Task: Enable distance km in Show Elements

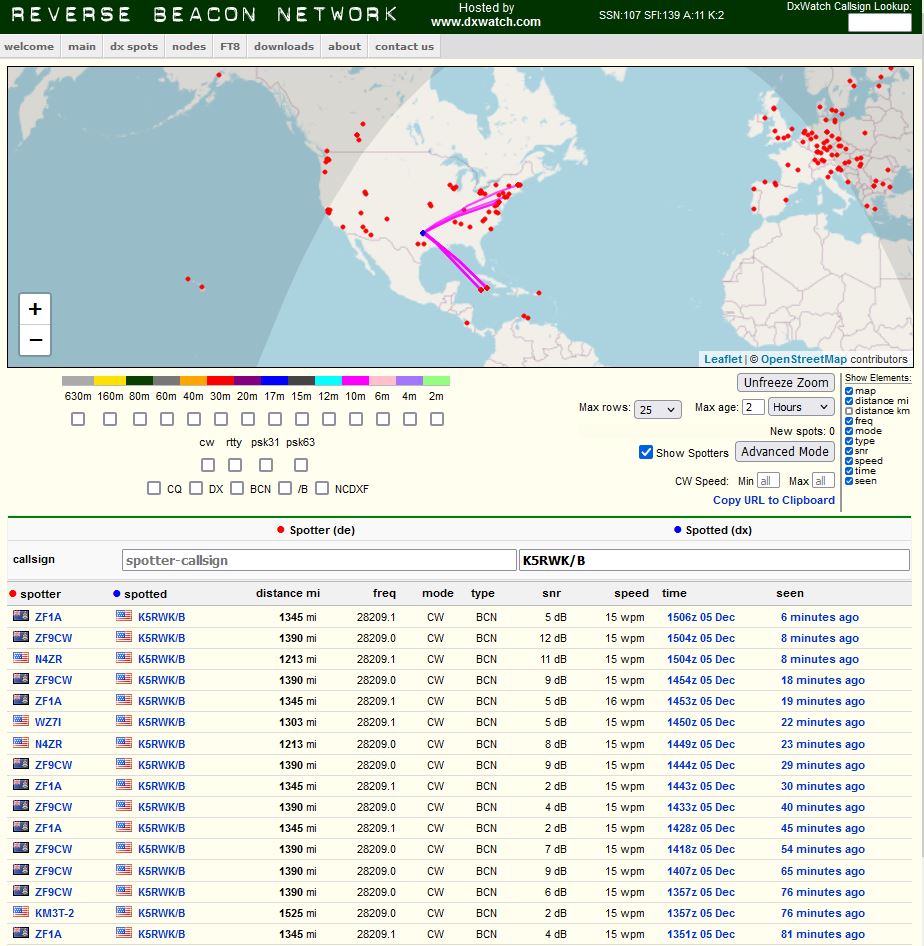Action: (849, 411)
